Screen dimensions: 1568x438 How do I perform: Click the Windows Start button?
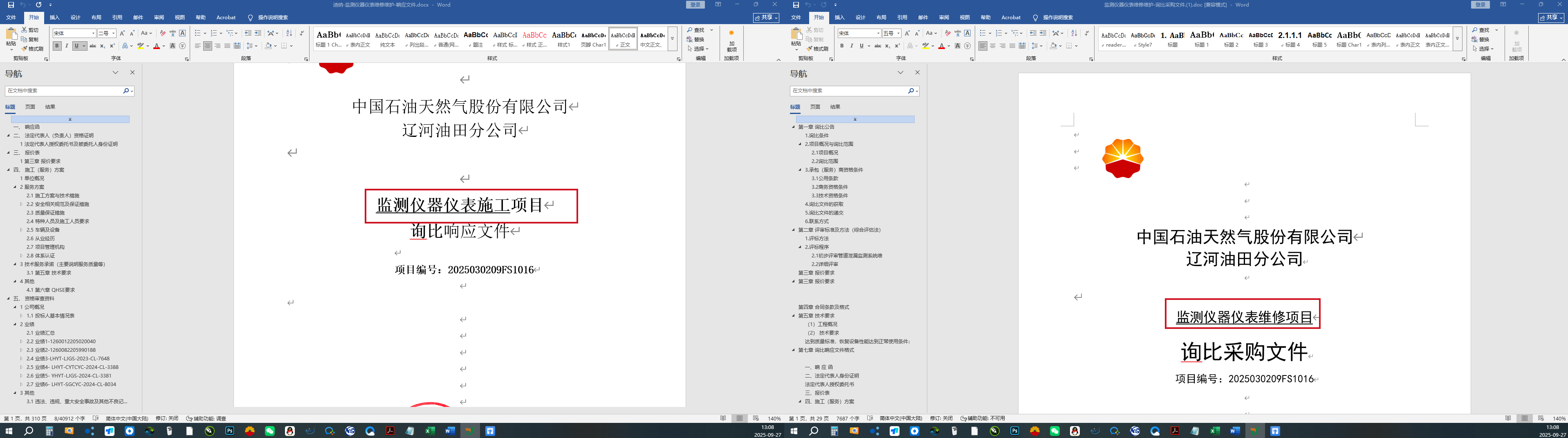[x=9, y=431]
